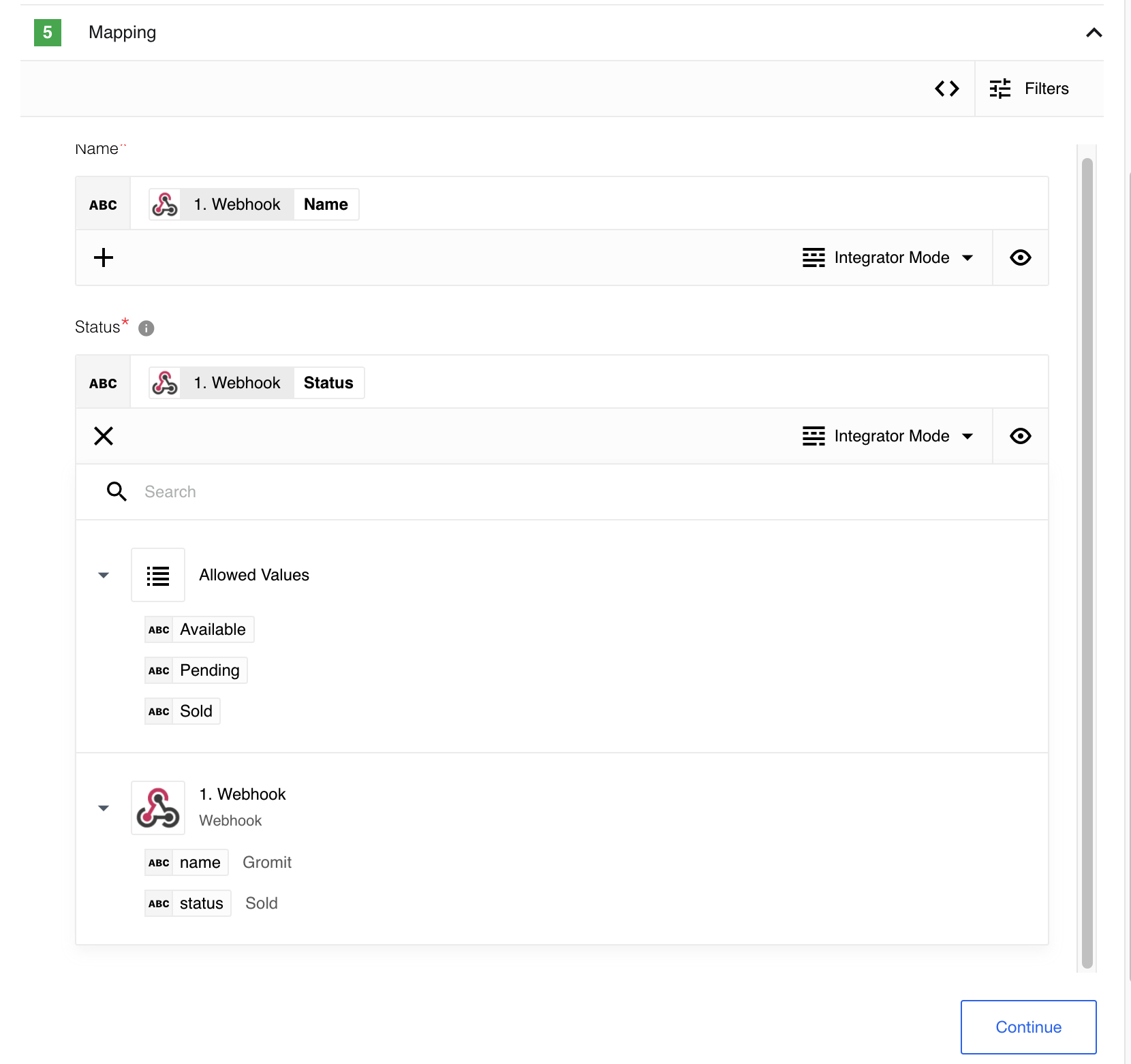Click the large Webhook icon in the data list
1131x1064 pixels.
click(158, 808)
